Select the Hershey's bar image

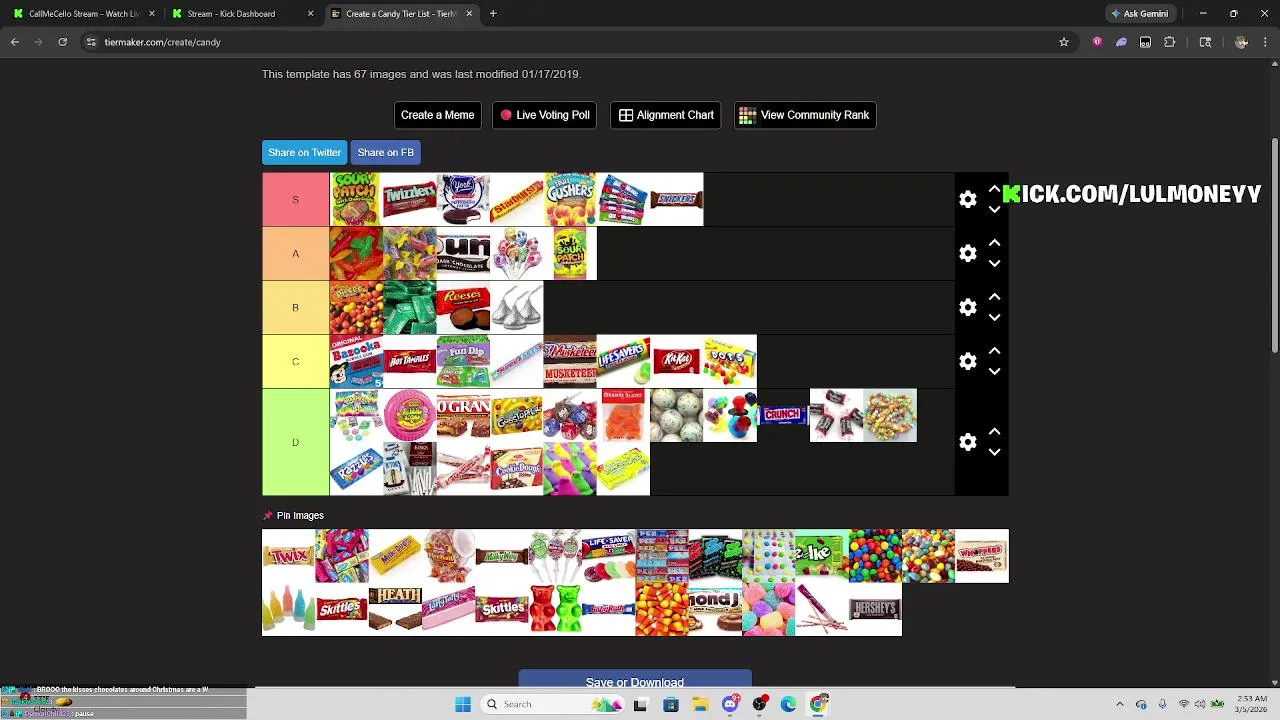(x=875, y=609)
